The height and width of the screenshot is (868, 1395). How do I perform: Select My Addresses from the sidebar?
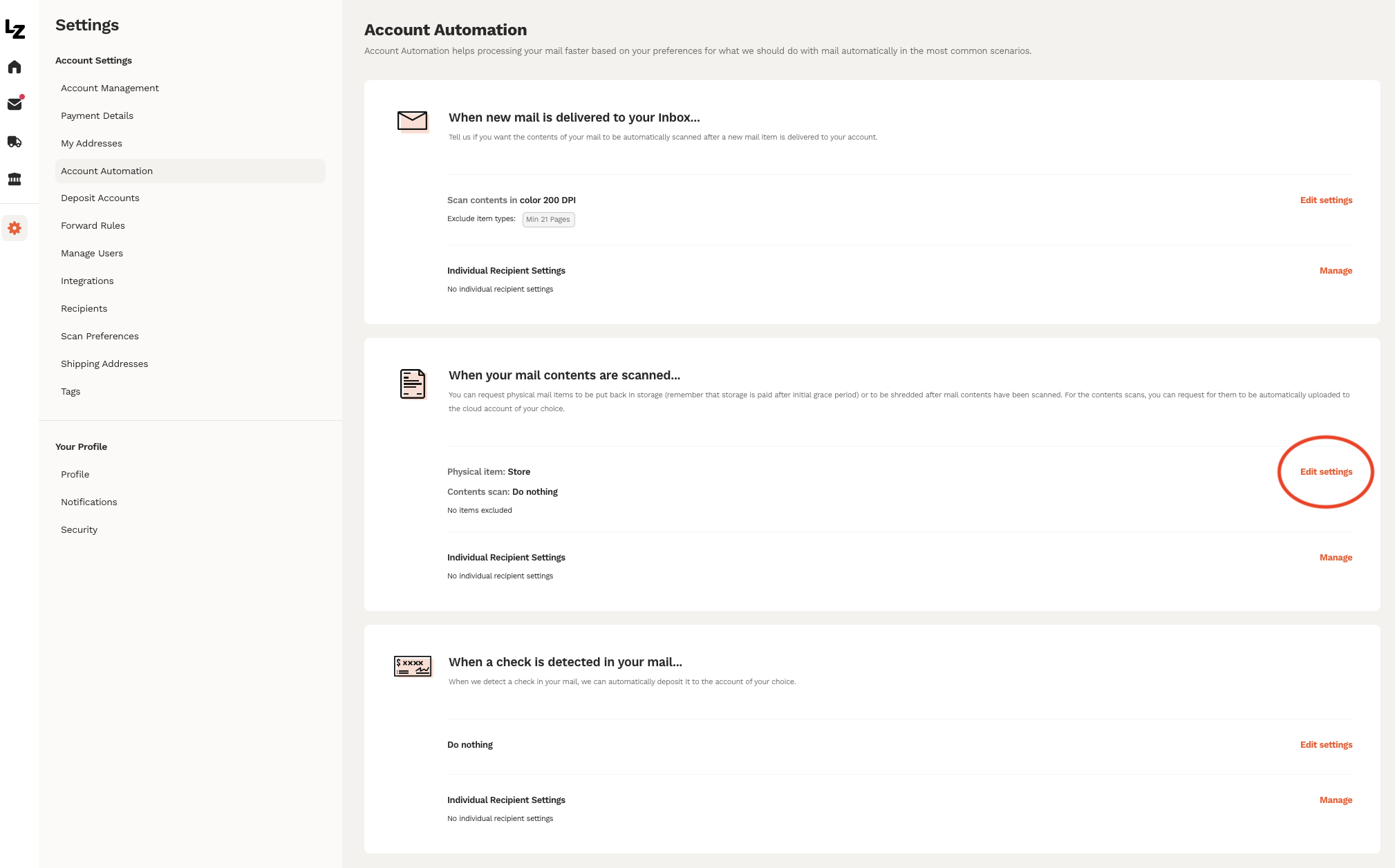pos(91,143)
